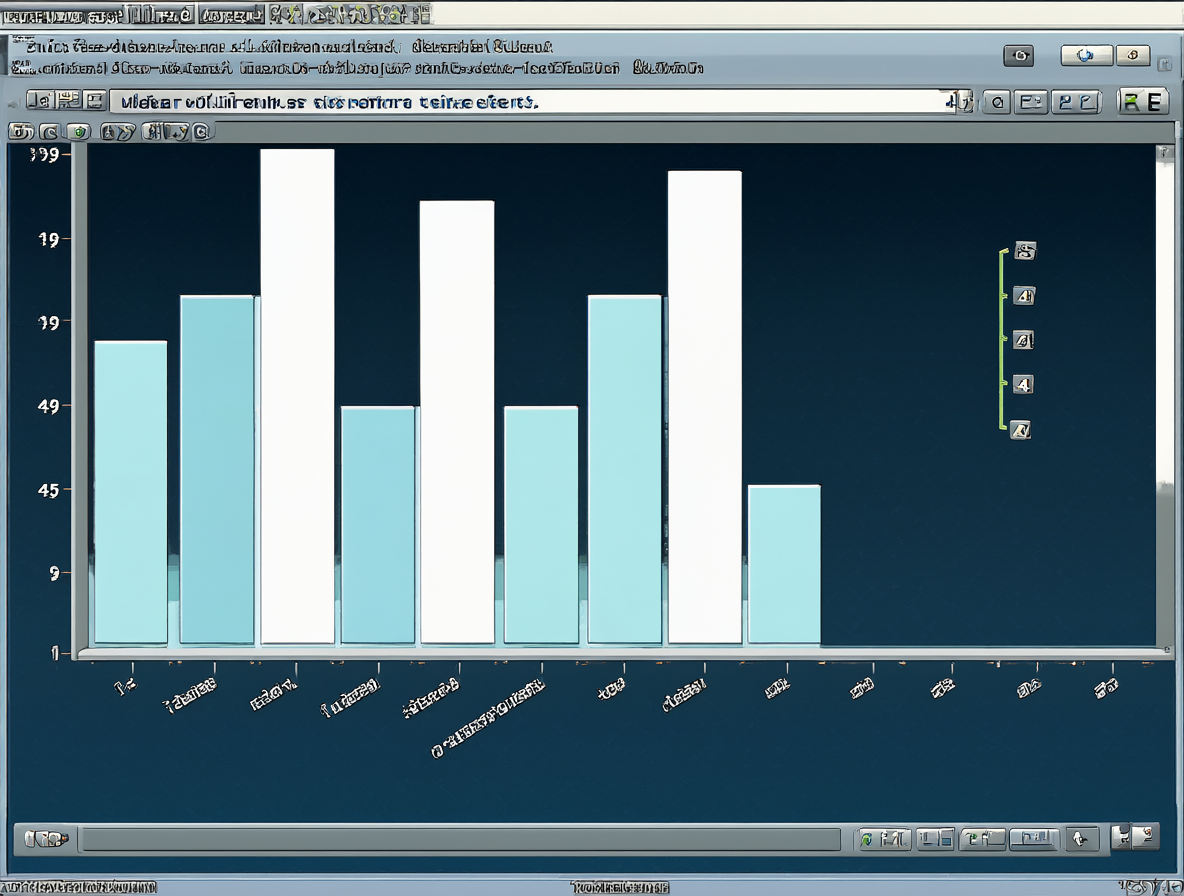Click the "S" entry atop the chart legend

(x=1025, y=251)
